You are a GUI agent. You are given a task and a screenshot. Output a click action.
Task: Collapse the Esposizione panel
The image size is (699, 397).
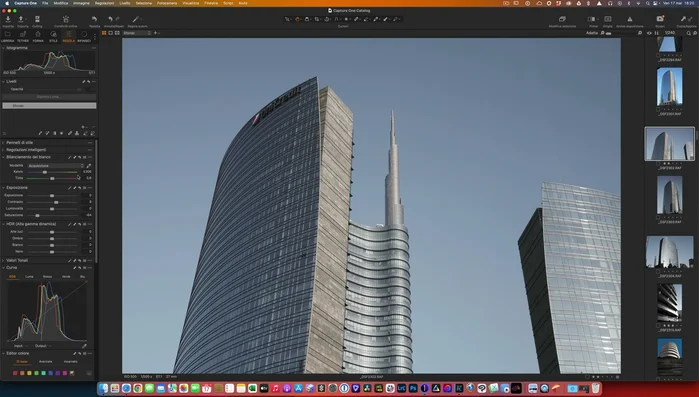coord(4,188)
